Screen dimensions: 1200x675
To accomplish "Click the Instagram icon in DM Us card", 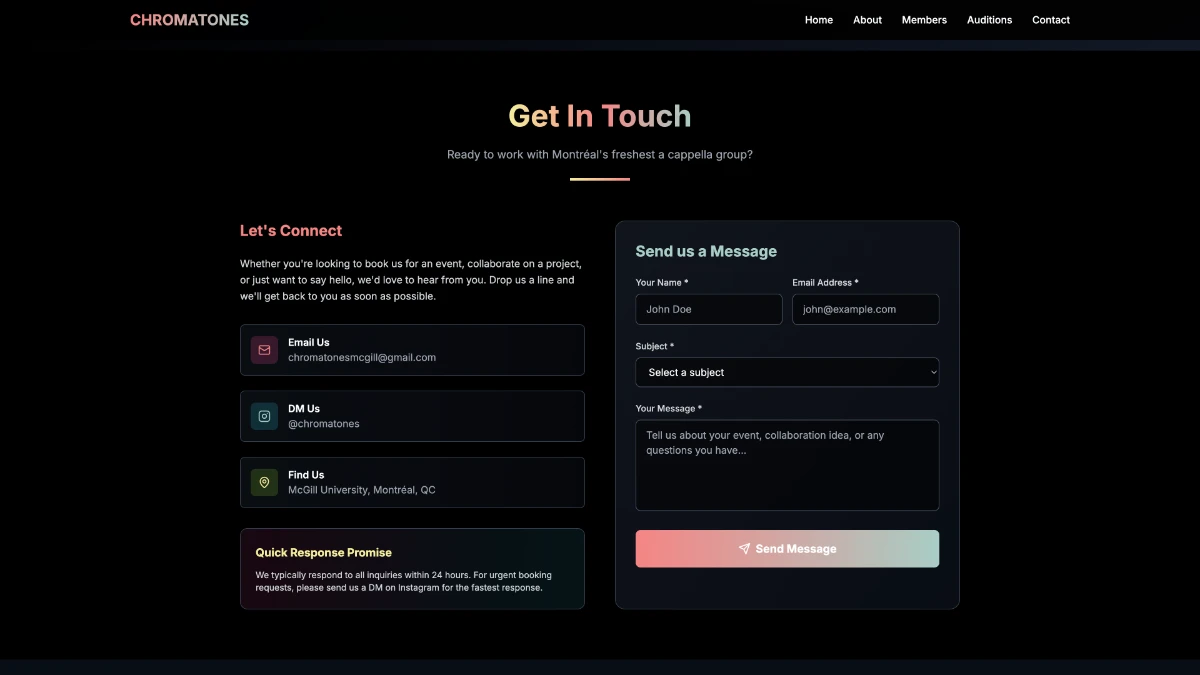I will 264,416.
